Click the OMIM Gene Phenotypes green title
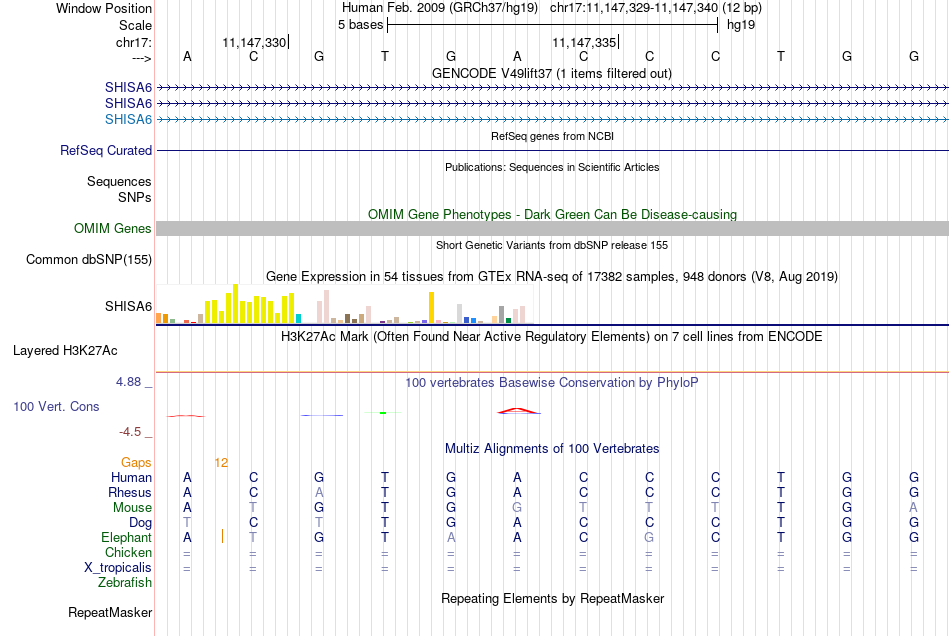 point(552,214)
